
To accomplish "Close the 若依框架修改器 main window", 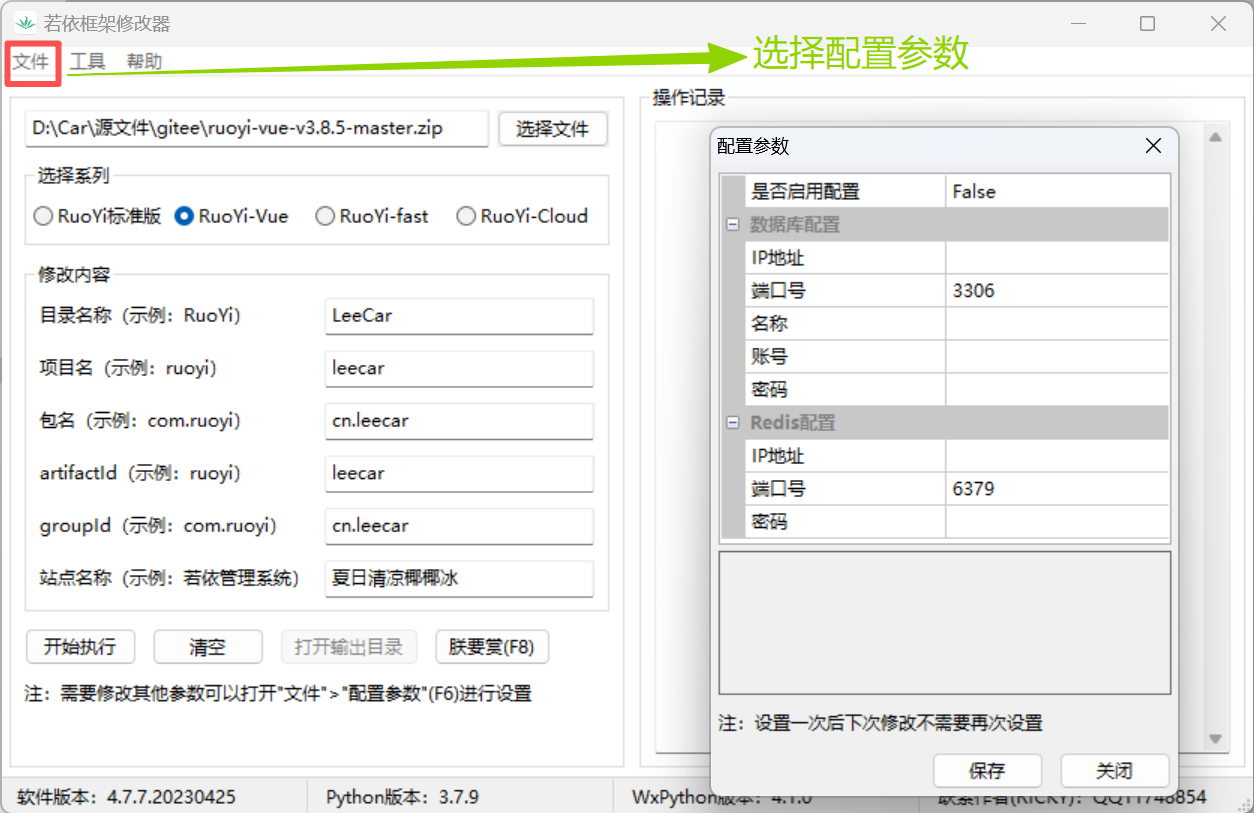I will tap(1218, 23).
